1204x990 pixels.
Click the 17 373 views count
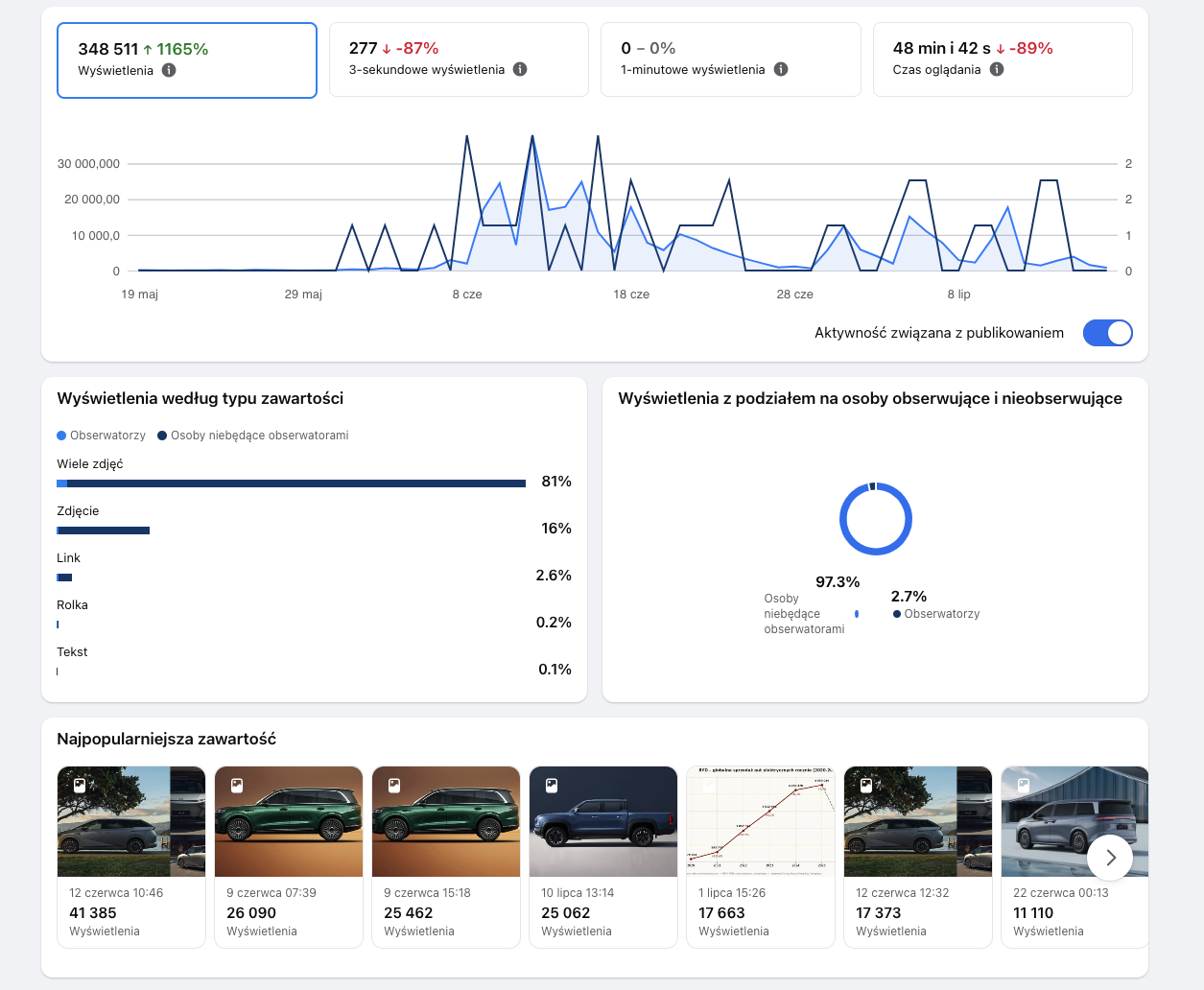click(879, 913)
